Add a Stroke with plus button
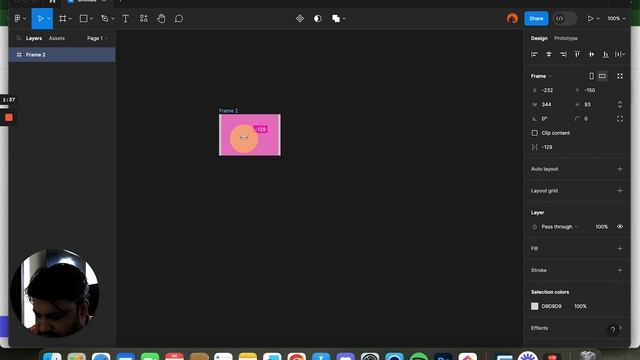Viewport: 640px width, 360px height. (x=620, y=270)
